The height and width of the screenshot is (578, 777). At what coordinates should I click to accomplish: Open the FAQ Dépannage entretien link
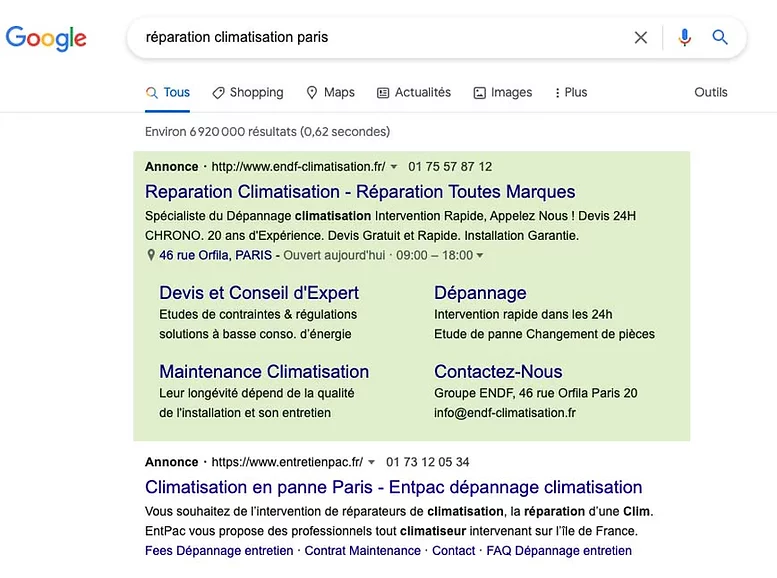pos(559,551)
